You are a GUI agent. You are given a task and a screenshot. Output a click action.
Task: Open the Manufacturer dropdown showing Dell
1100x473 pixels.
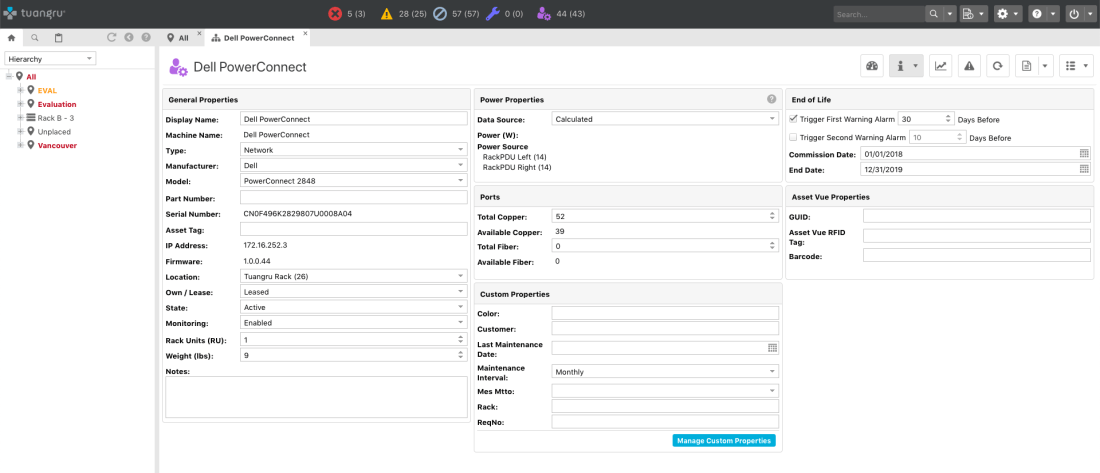click(x=354, y=165)
